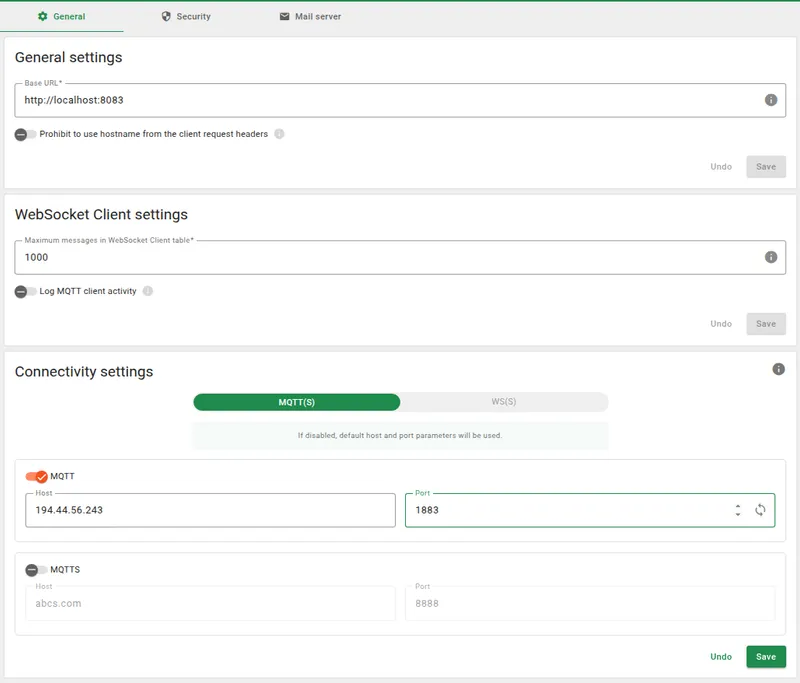The image size is (800, 683).
Task: Click the MQTTS Host field abcs.com
Action: click(x=210, y=603)
